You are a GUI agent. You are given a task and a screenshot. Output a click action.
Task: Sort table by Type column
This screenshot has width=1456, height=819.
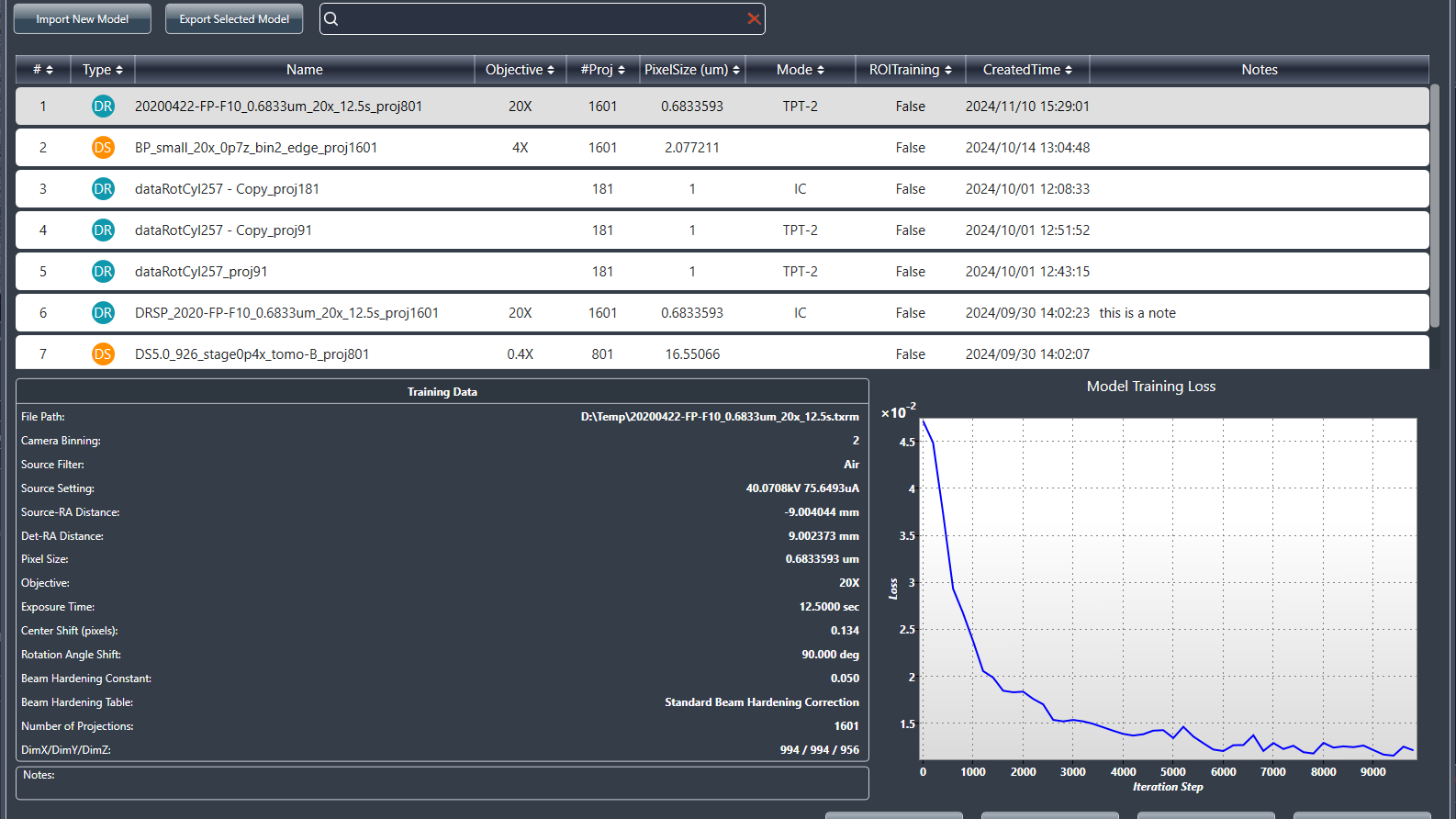(103, 70)
